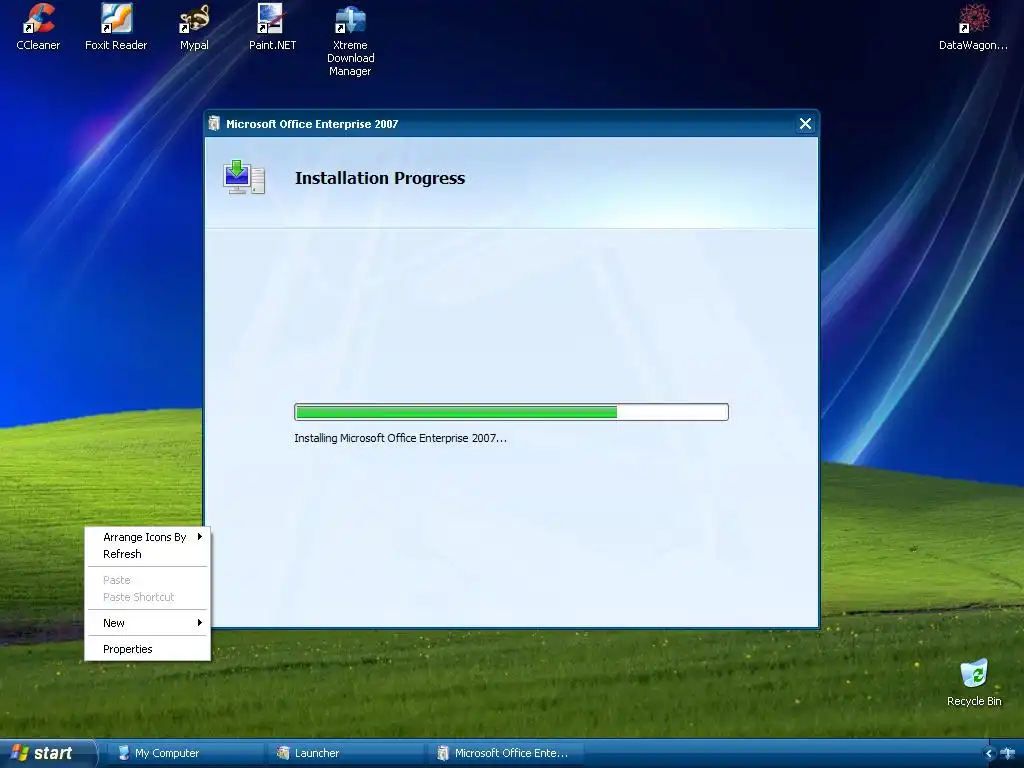The image size is (1024, 768).
Task: Select the Mypal browser desktop icon
Action: [x=194, y=27]
